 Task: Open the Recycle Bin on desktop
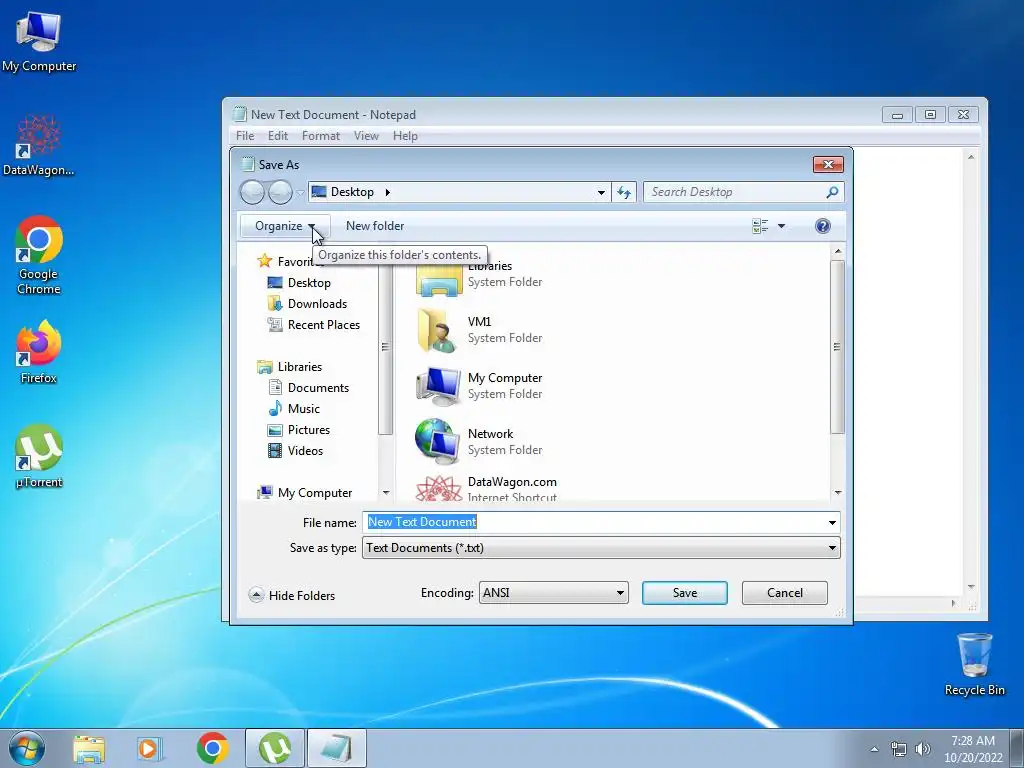pyautogui.click(x=974, y=664)
